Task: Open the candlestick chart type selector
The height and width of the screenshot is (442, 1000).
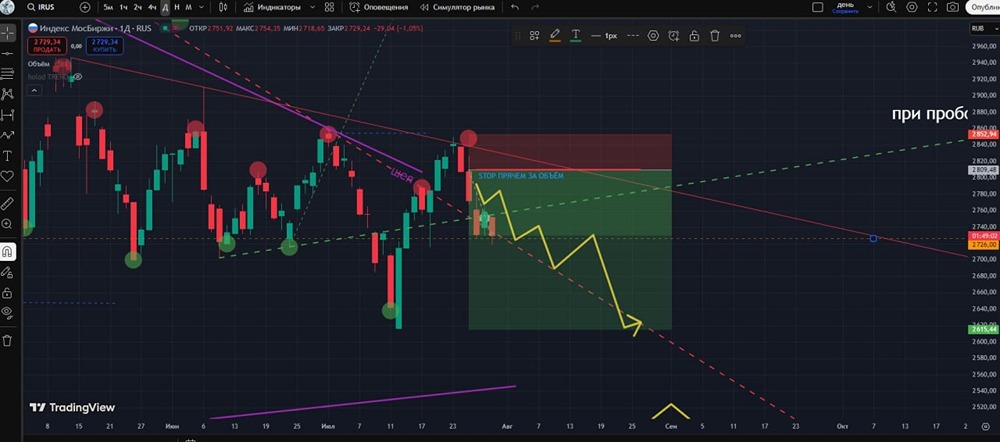Action: pos(223,8)
